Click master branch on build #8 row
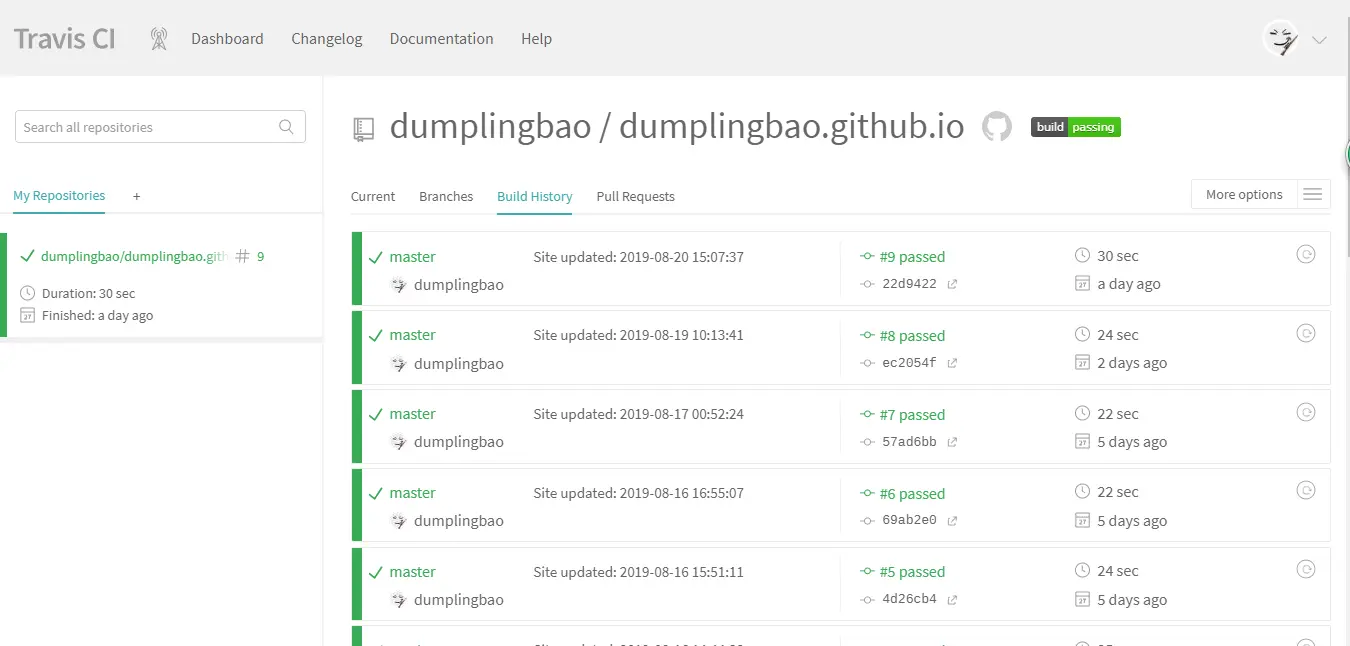Image resolution: width=1350 pixels, height=646 pixels. (412, 335)
